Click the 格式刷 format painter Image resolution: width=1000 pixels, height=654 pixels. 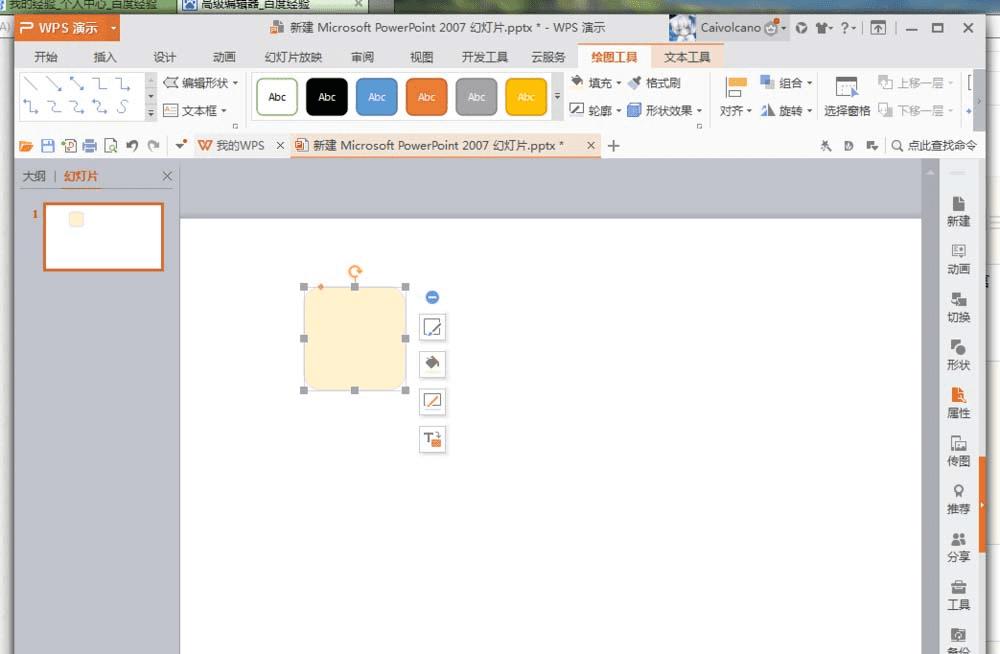[654, 82]
